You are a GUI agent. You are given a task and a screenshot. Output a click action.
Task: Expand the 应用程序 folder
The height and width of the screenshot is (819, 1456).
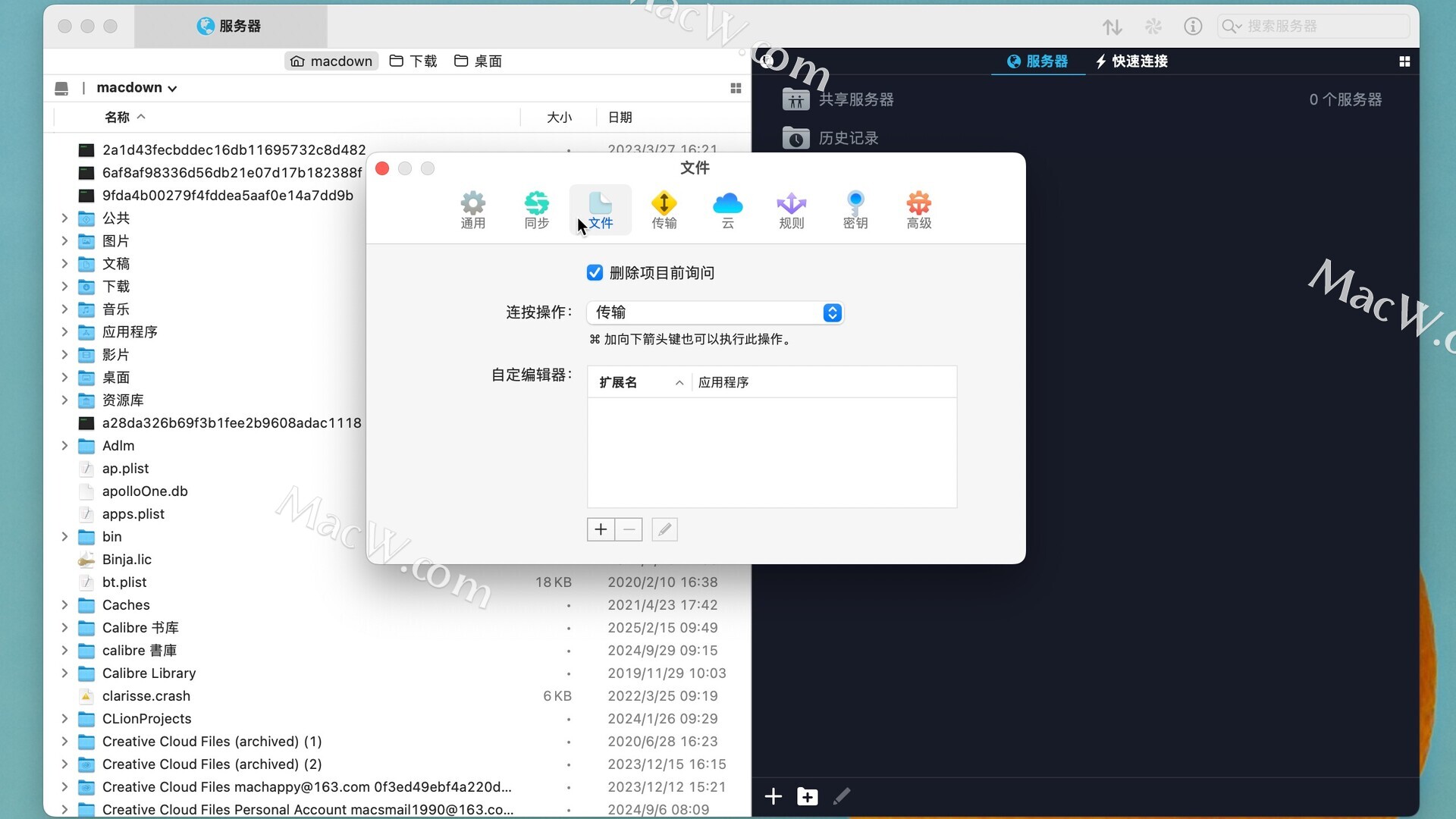coord(64,332)
